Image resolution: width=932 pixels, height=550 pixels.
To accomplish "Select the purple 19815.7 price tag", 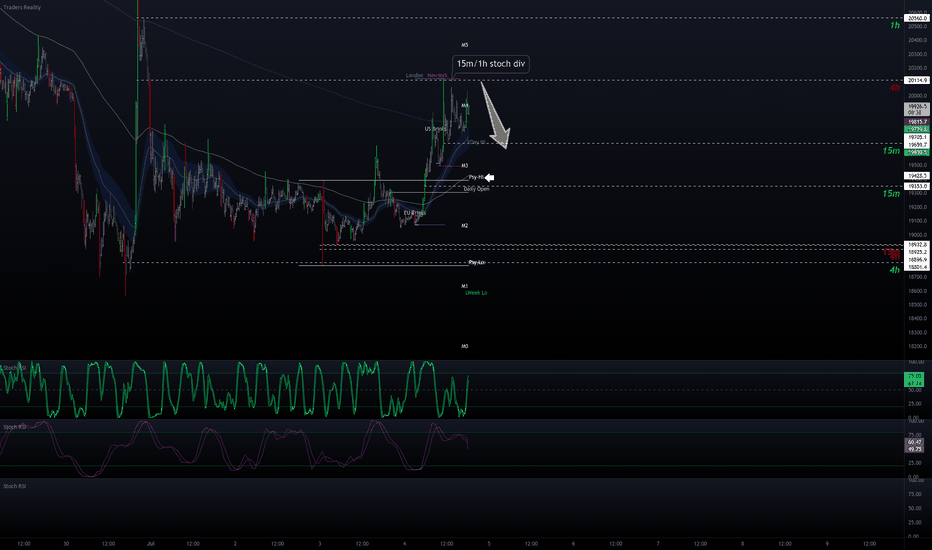I will (x=917, y=122).
